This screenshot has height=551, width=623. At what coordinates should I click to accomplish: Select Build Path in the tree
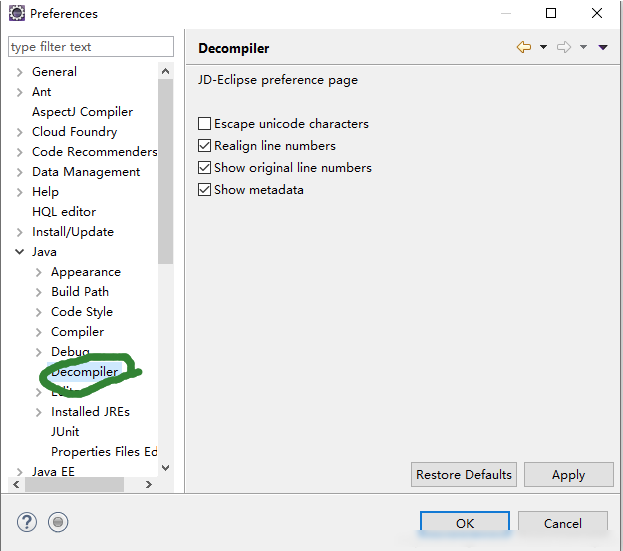80,292
